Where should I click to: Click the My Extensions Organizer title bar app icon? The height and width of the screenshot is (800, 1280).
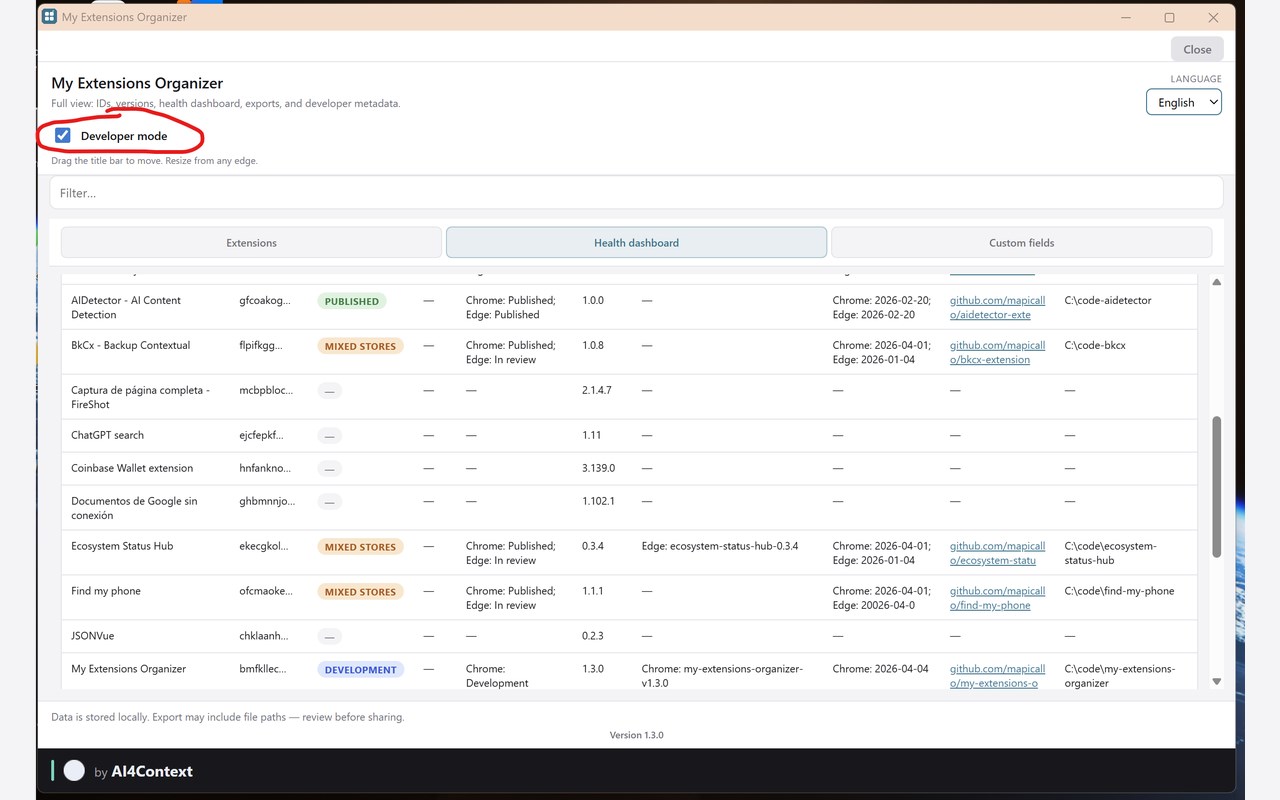coord(49,17)
